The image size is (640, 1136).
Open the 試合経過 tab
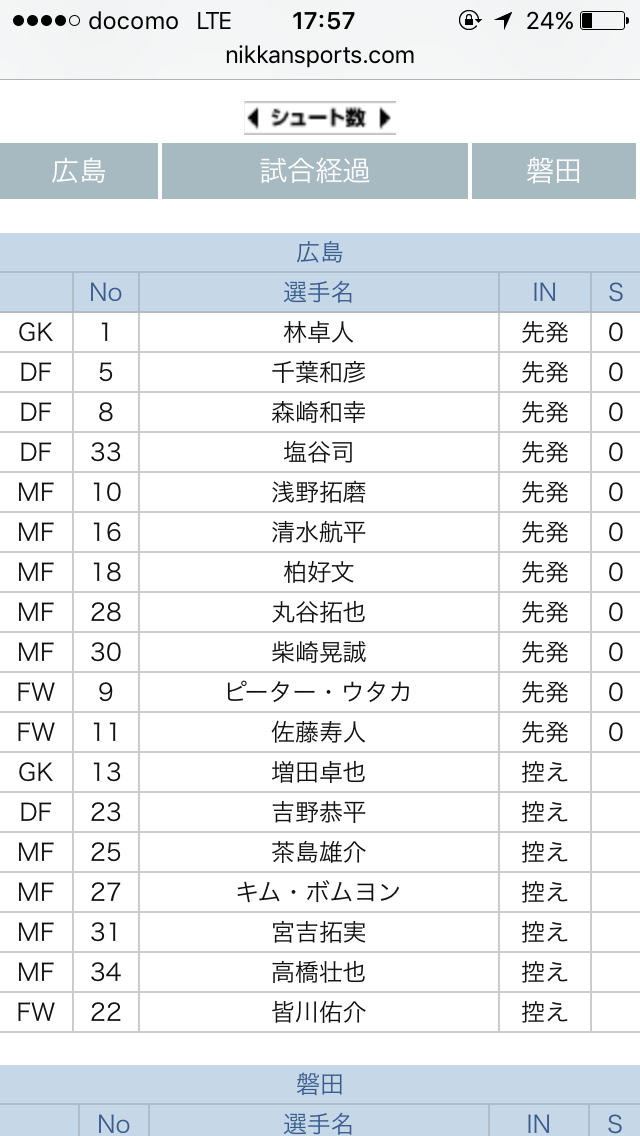315,171
